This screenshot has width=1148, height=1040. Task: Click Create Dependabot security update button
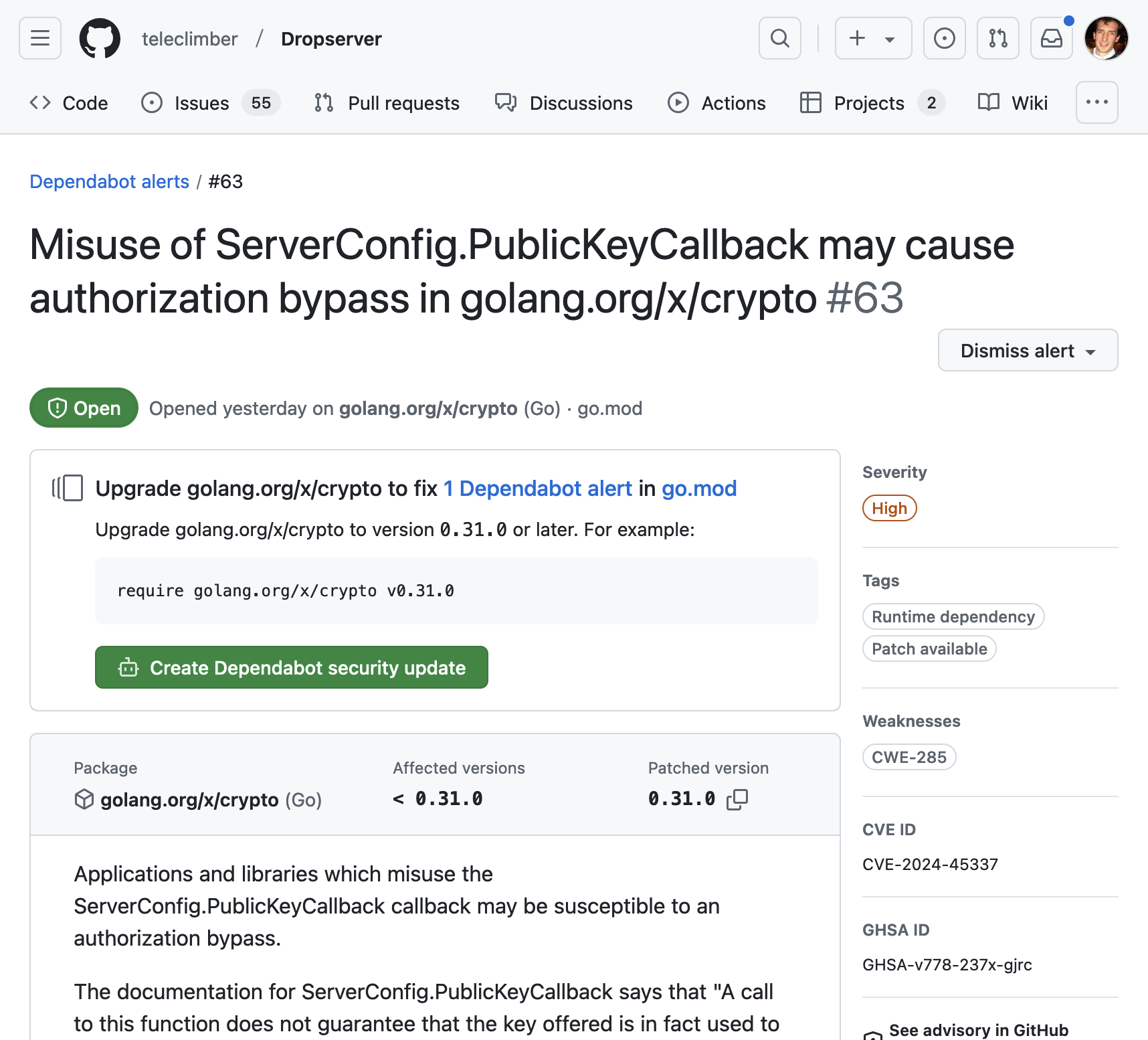point(292,667)
